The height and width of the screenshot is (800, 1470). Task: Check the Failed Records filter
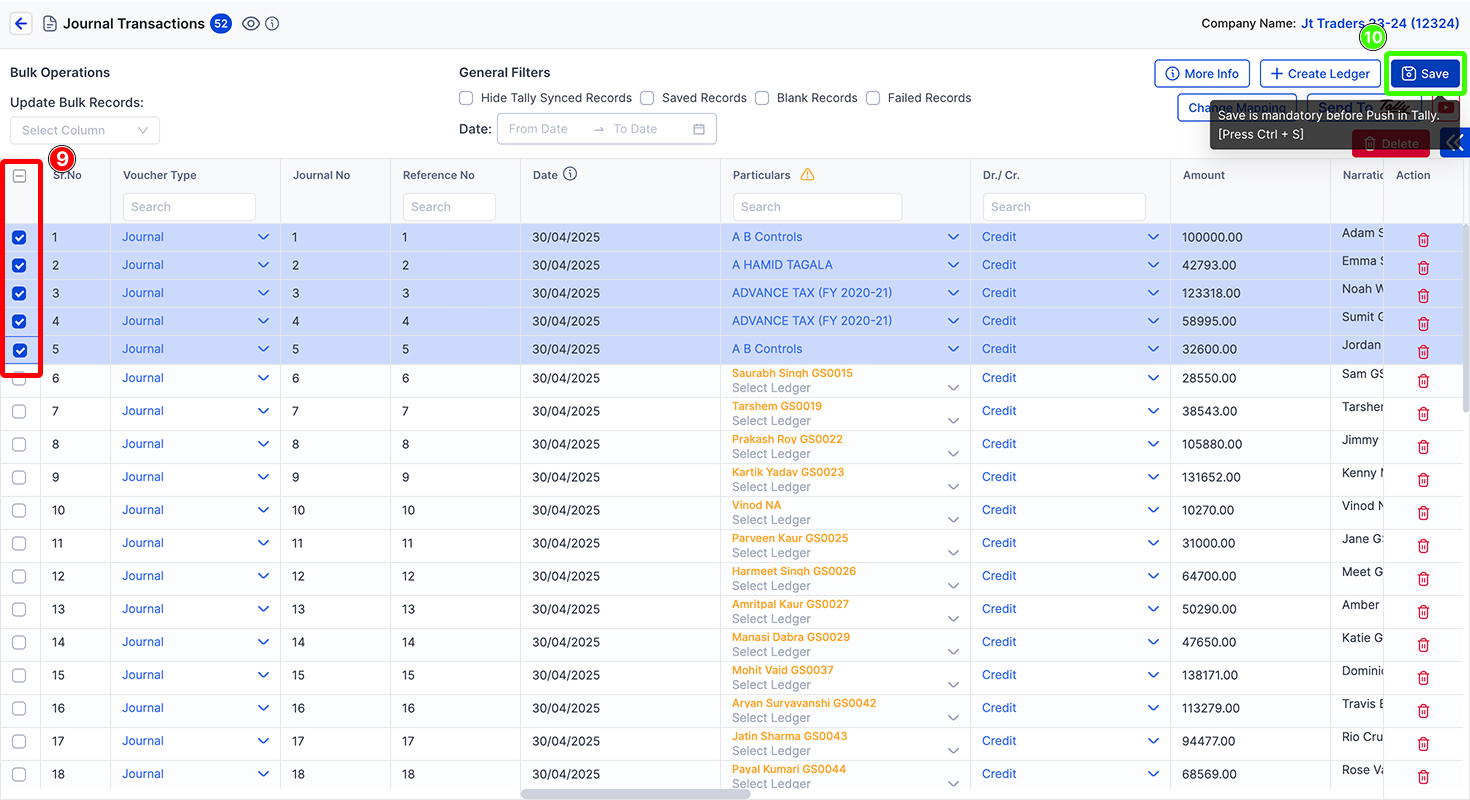pos(873,98)
